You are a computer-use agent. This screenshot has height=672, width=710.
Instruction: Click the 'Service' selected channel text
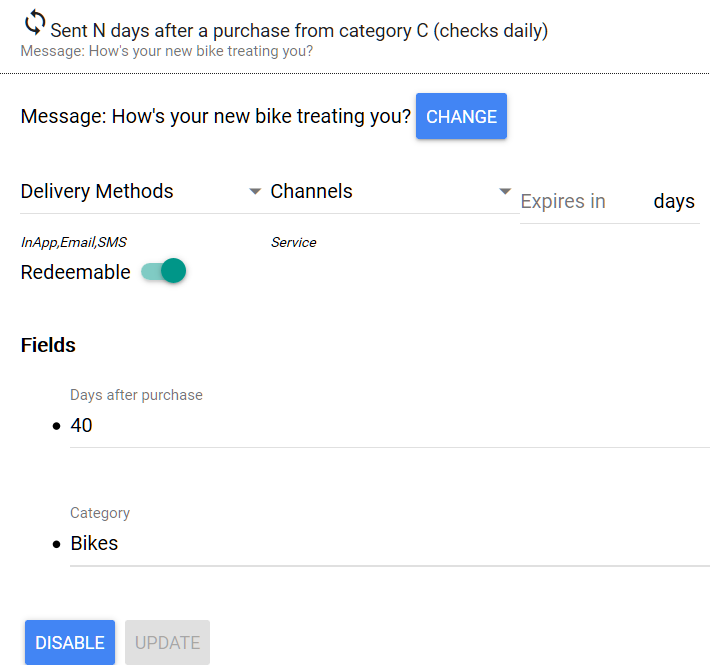(x=293, y=242)
